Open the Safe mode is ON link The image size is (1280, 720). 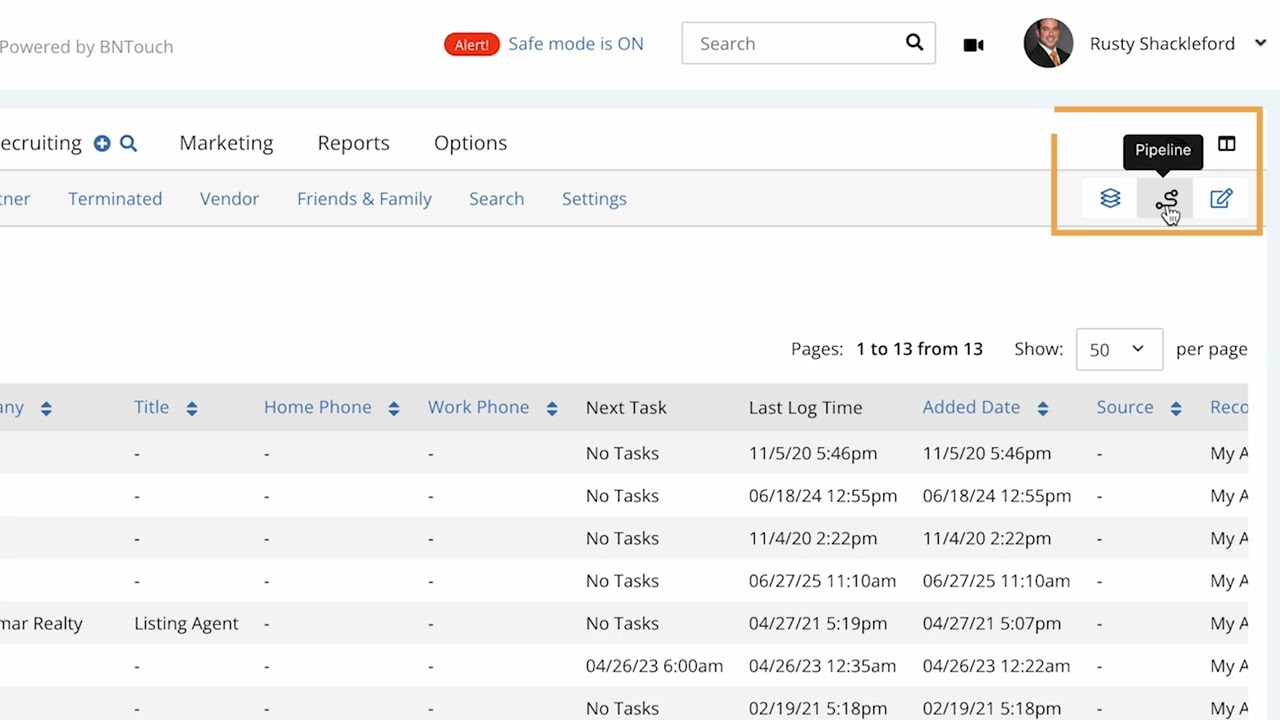[576, 44]
